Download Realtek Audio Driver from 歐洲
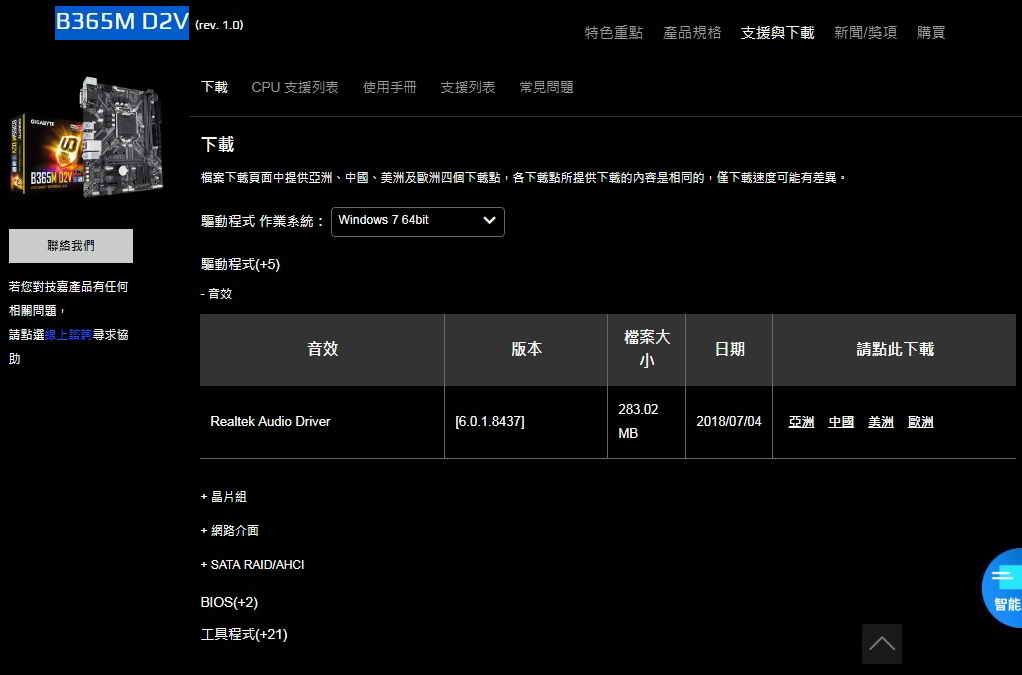 [920, 422]
